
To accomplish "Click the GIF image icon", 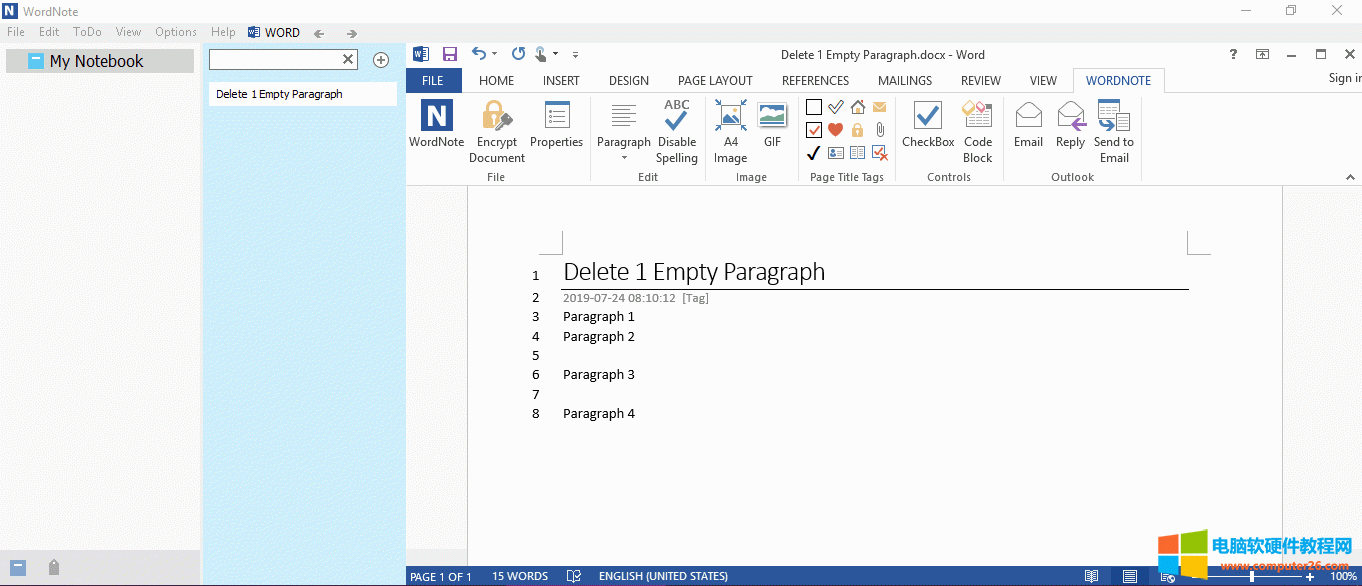I will (x=772, y=116).
